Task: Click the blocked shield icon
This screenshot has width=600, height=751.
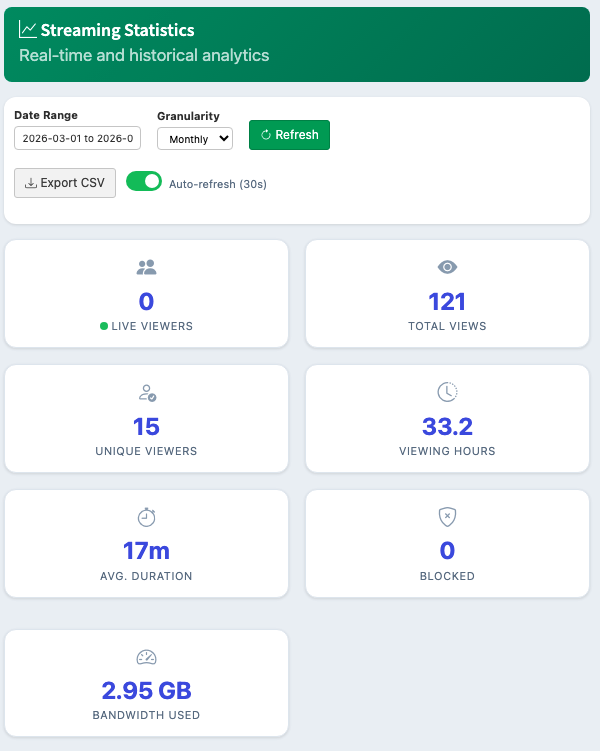Action: click(x=447, y=517)
